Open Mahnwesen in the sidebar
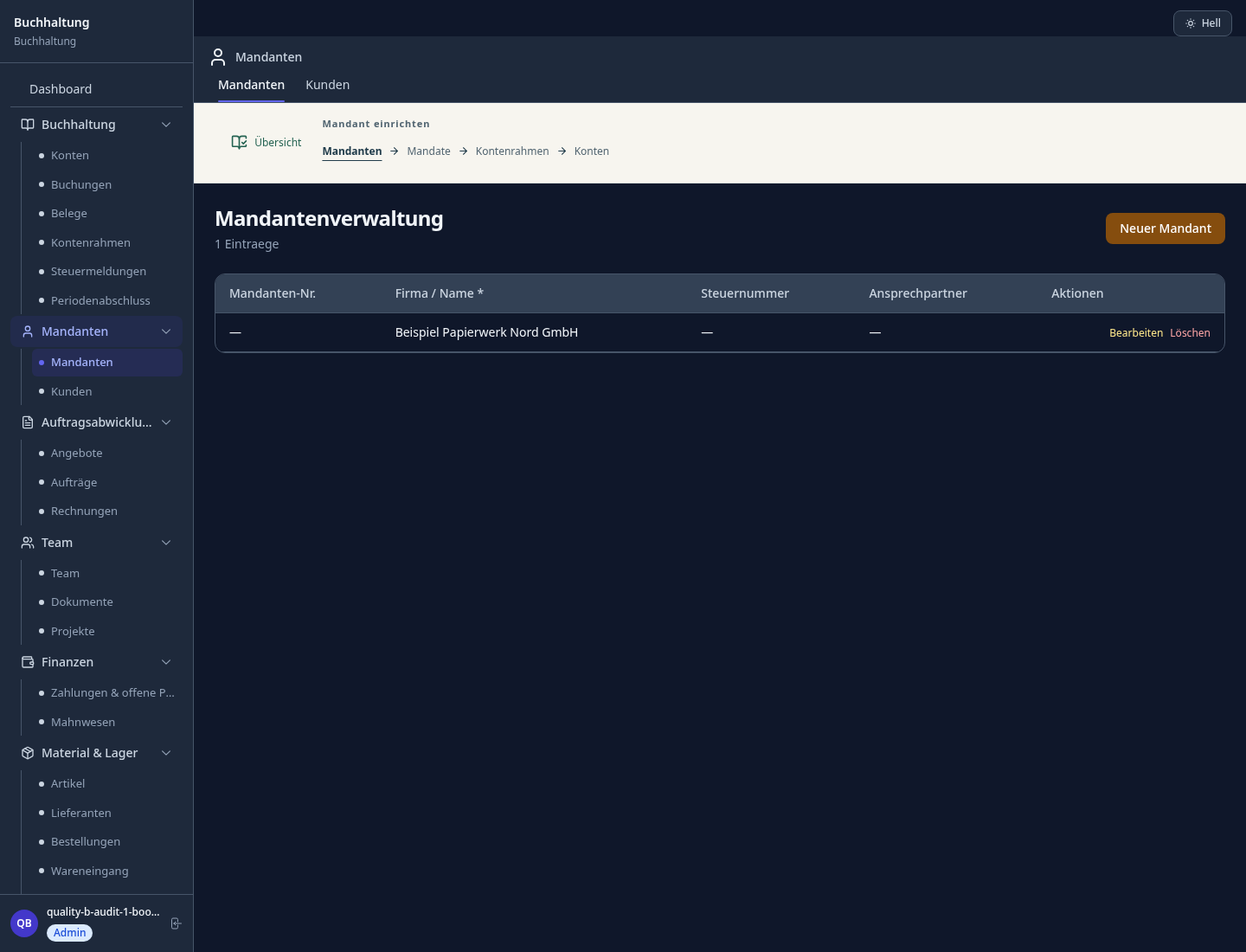 coord(107,722)
